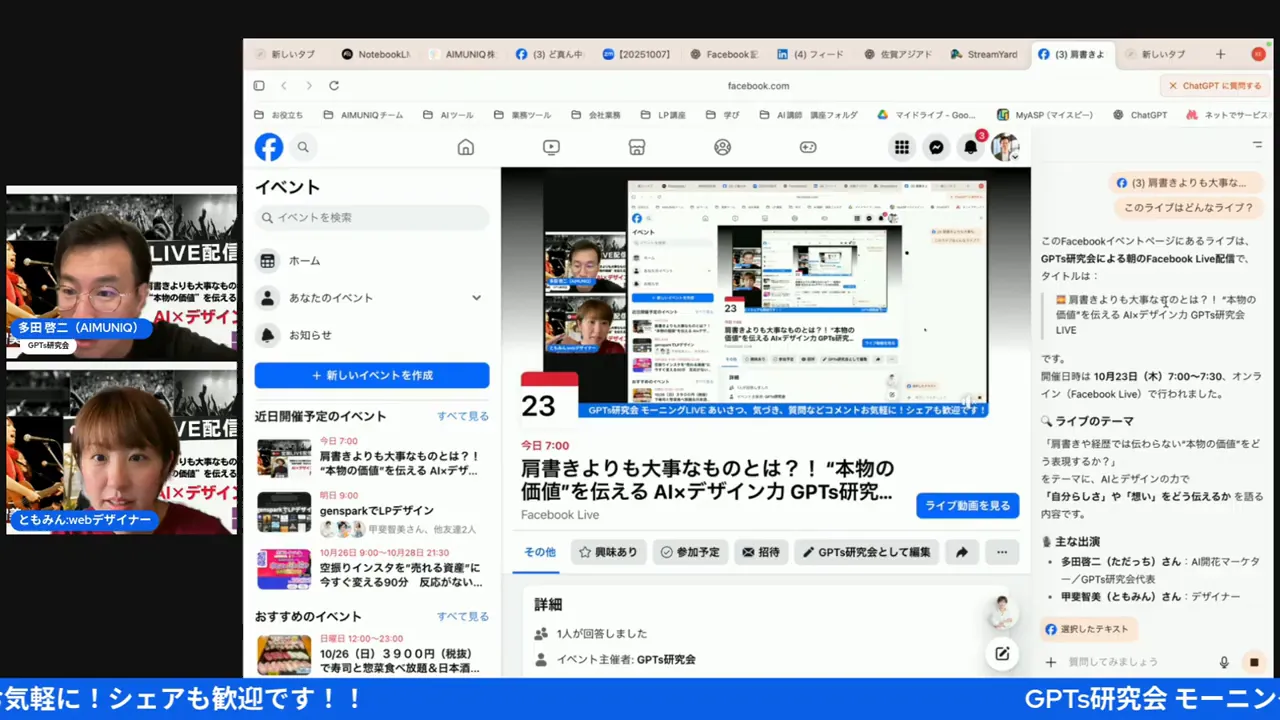
Task: Click the microphone icon in ChatGPT panel
Action: coord(1224,662)
